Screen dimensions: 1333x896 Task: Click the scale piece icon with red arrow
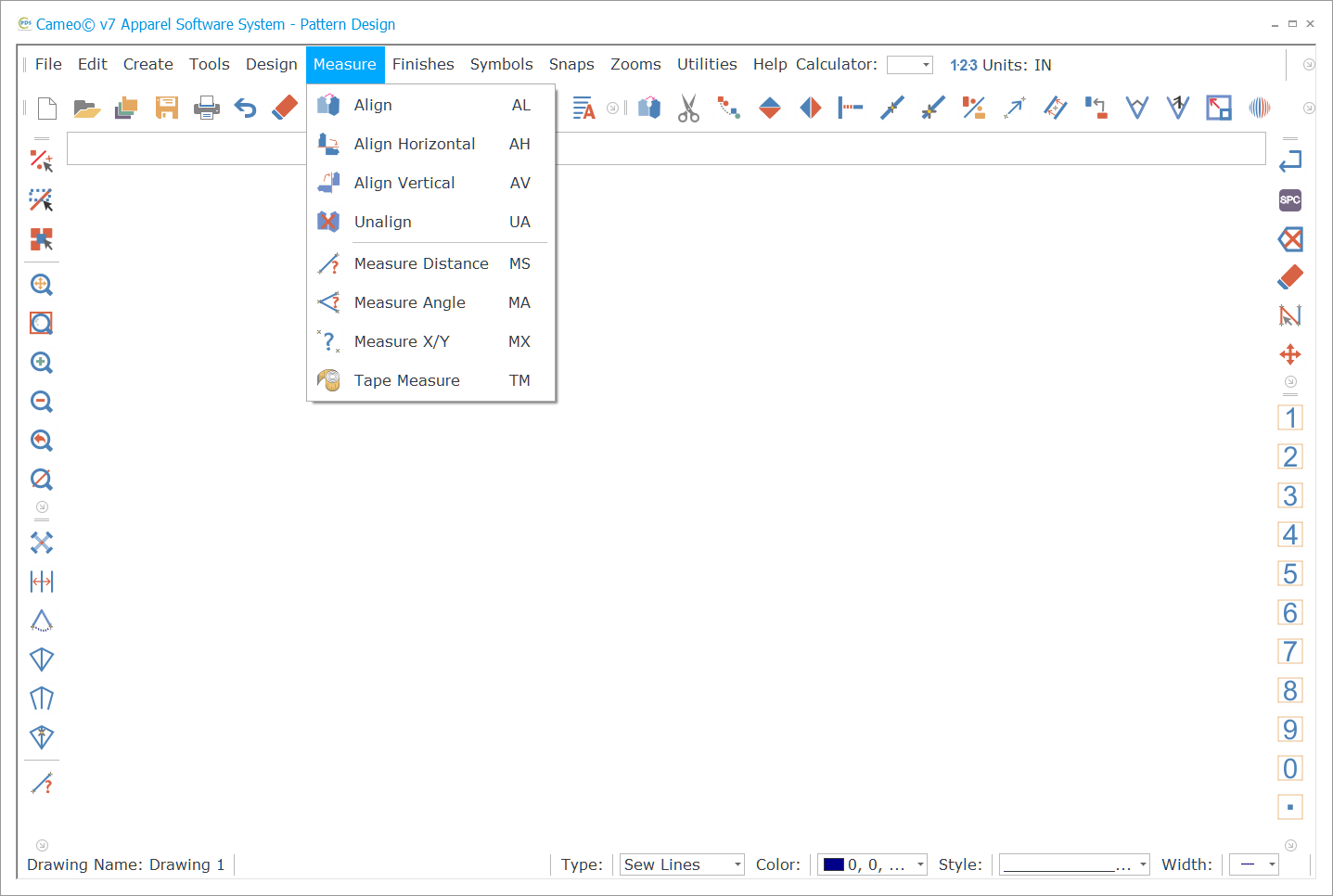(1219, 109)
